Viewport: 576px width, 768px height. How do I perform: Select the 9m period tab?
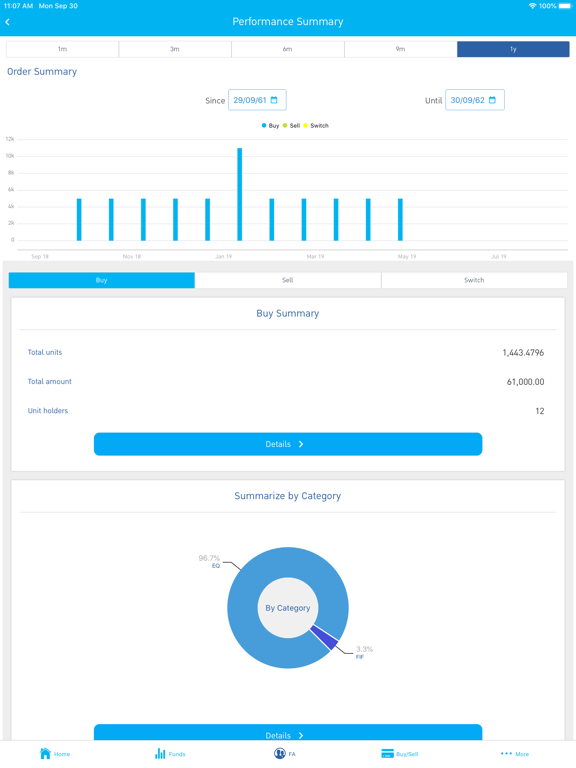pyautogui.click(x=401, y=49)
